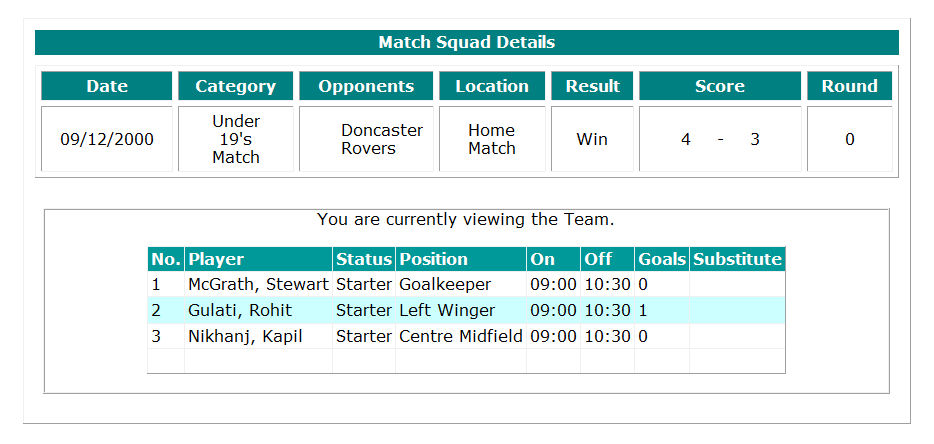Click the Win result cell
Viewport: 934px width, 444px height.
pos(592,139)
